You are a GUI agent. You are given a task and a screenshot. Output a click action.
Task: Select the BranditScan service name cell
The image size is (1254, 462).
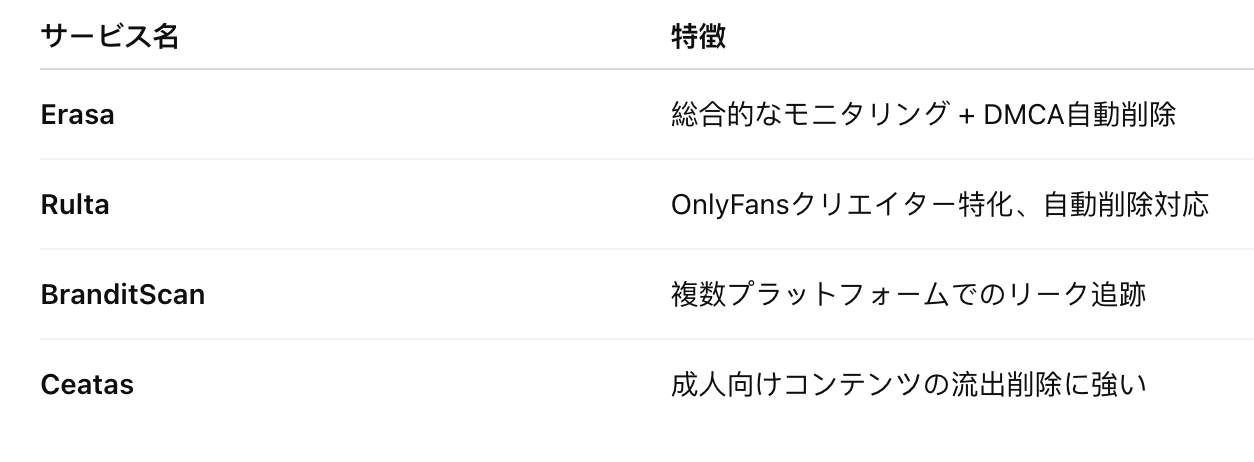tap(122, 295)
